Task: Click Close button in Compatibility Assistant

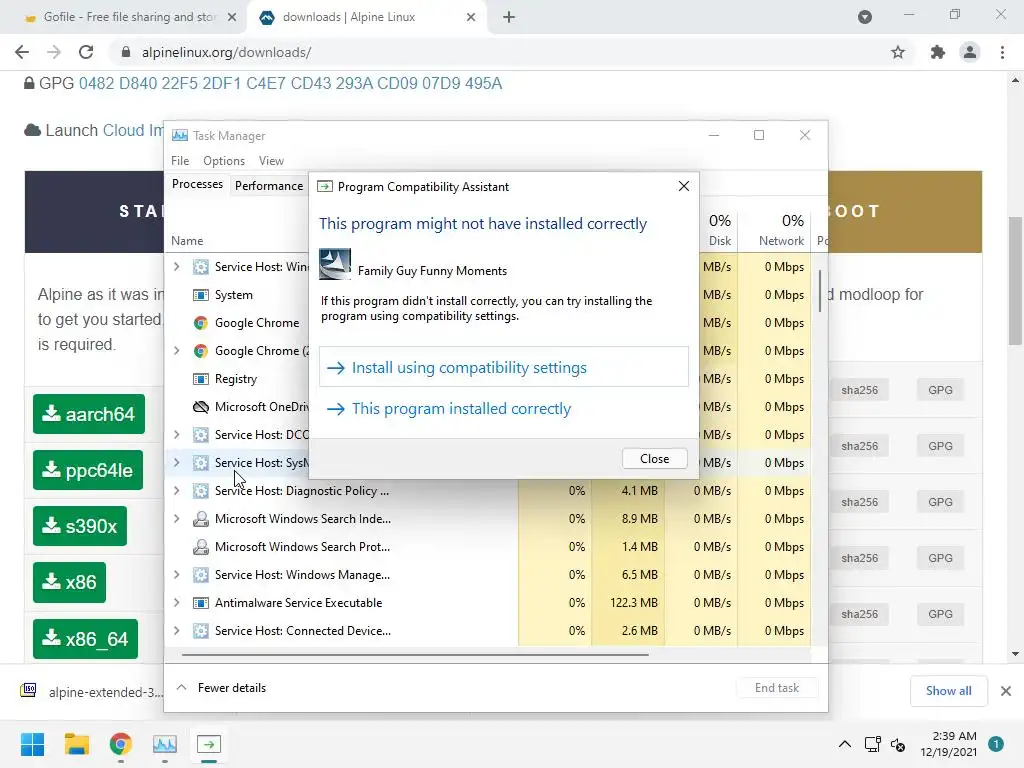Action: 654,458
